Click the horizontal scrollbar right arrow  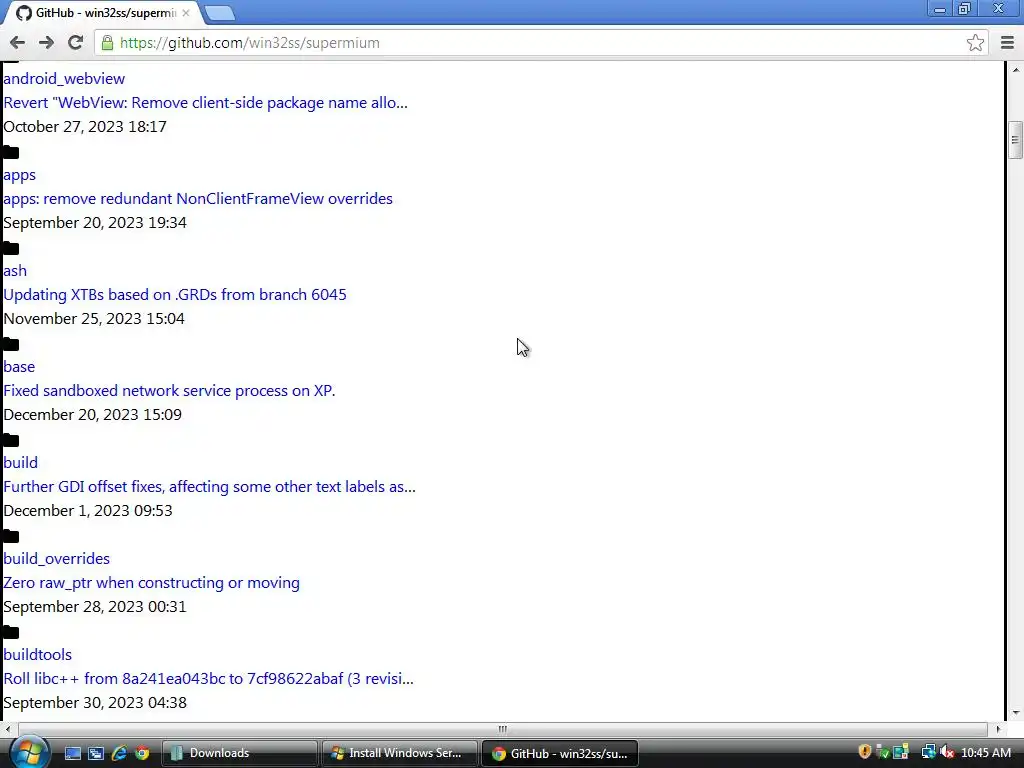[x=997, y=729]
